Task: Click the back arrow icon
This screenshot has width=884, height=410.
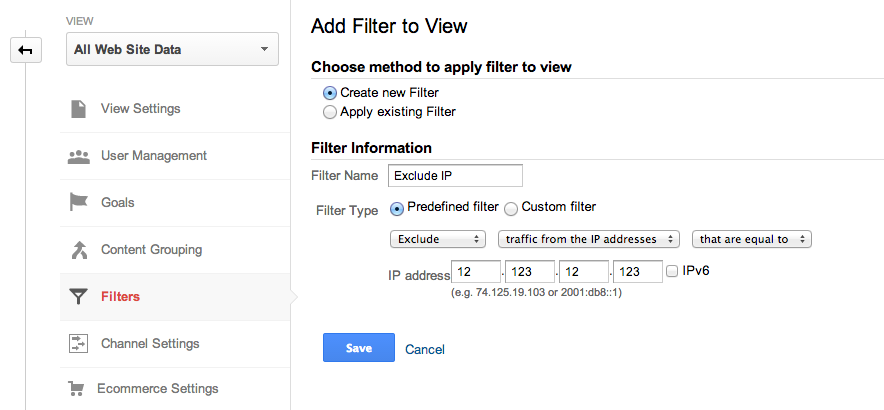Action: pyautogui.click(x=25, y=50)
